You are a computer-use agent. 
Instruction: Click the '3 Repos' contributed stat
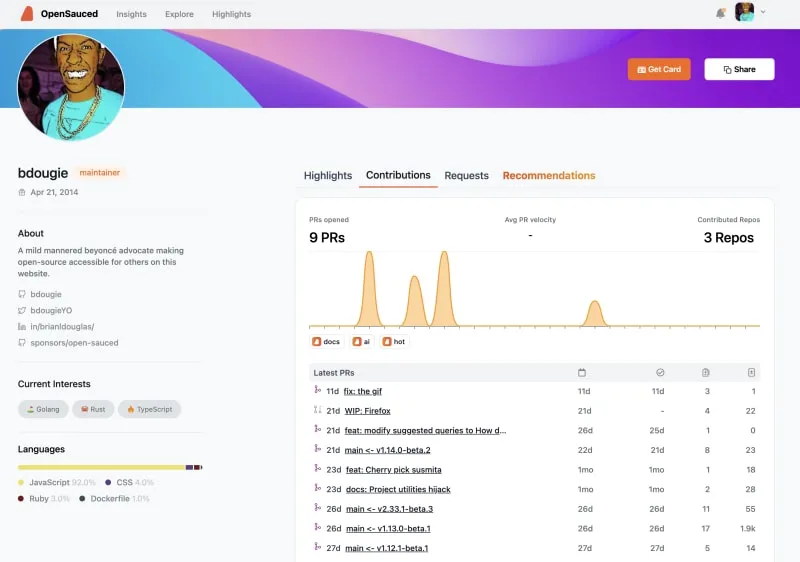729,238
